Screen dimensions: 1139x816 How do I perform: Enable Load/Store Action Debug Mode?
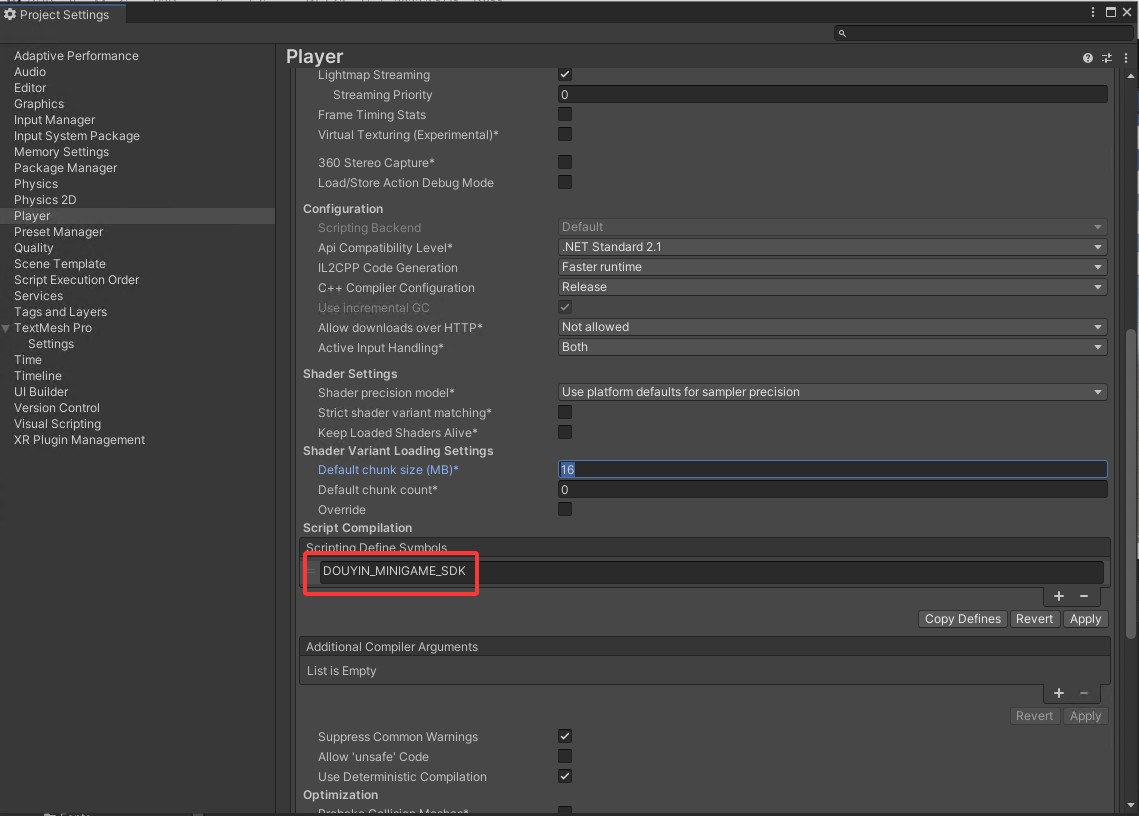tap(564, 182)
